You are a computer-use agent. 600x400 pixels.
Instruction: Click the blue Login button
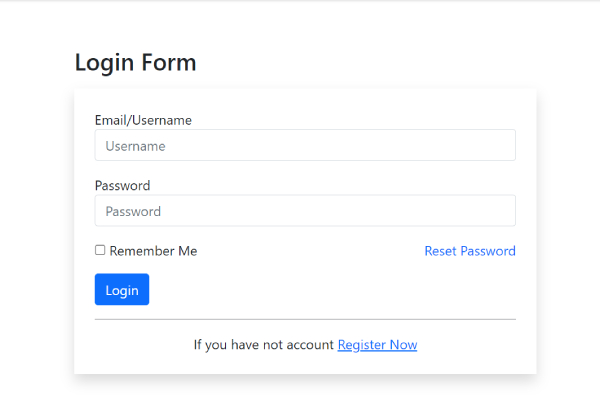(122, 289)
